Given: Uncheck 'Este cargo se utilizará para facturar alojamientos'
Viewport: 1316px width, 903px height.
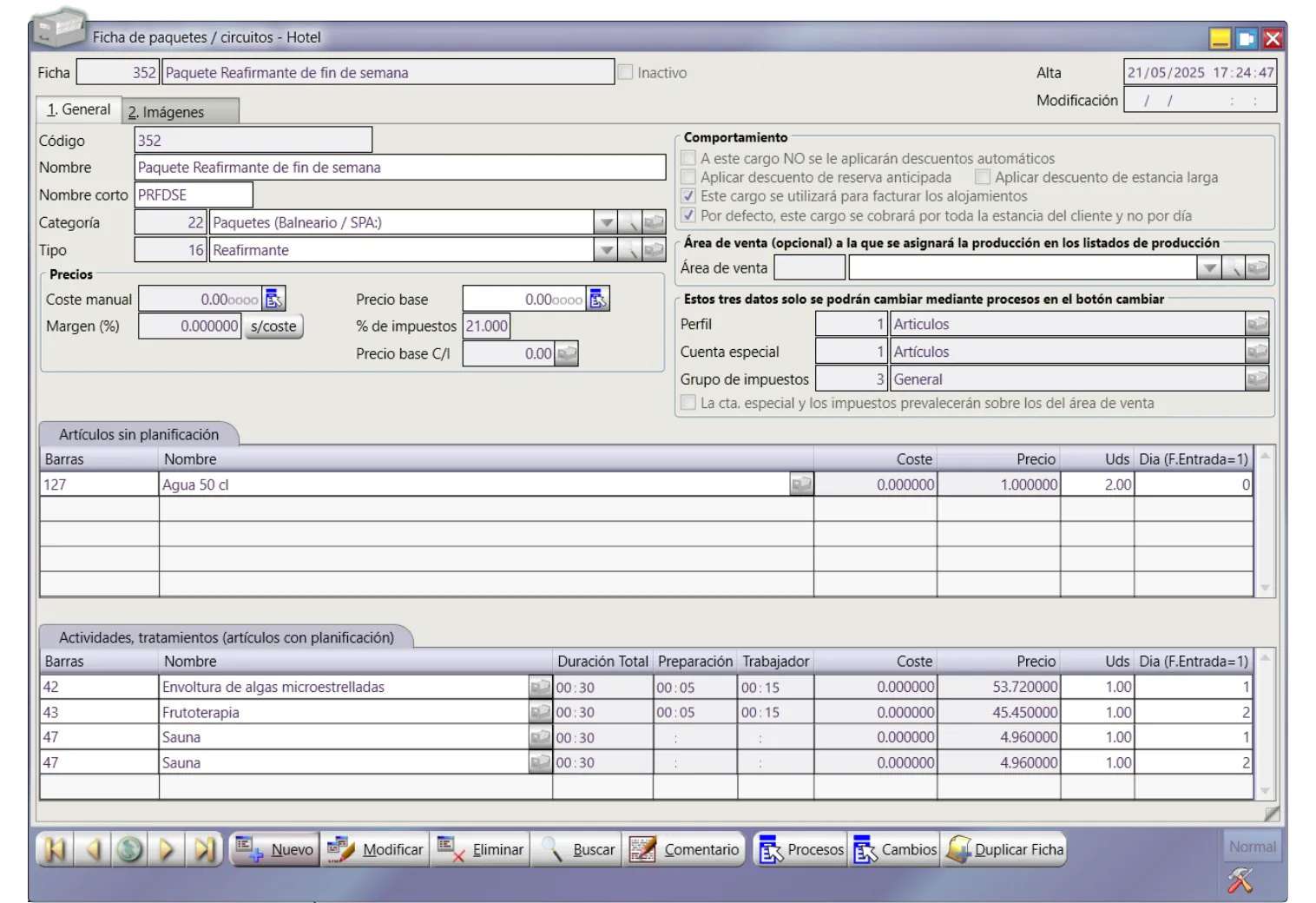Looking at the screenshot, I should coord(688,196).
